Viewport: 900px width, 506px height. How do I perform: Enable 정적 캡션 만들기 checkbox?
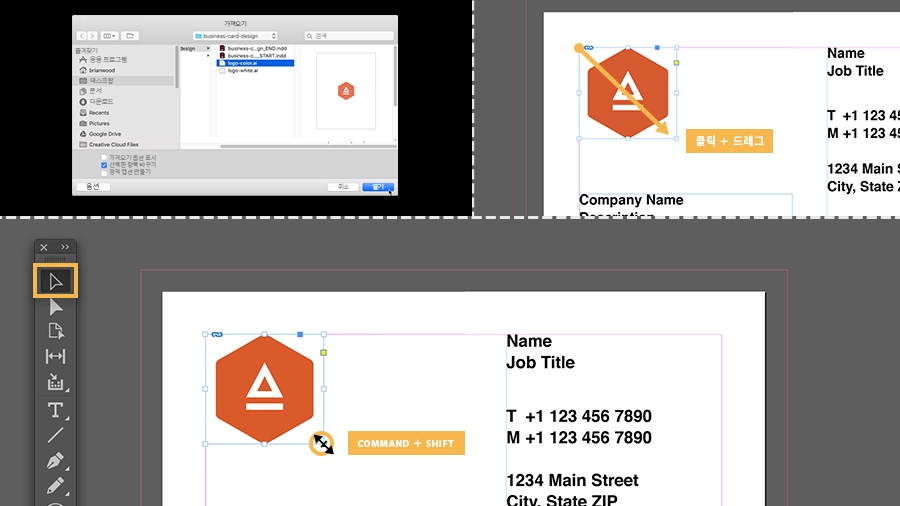point(104,172)
